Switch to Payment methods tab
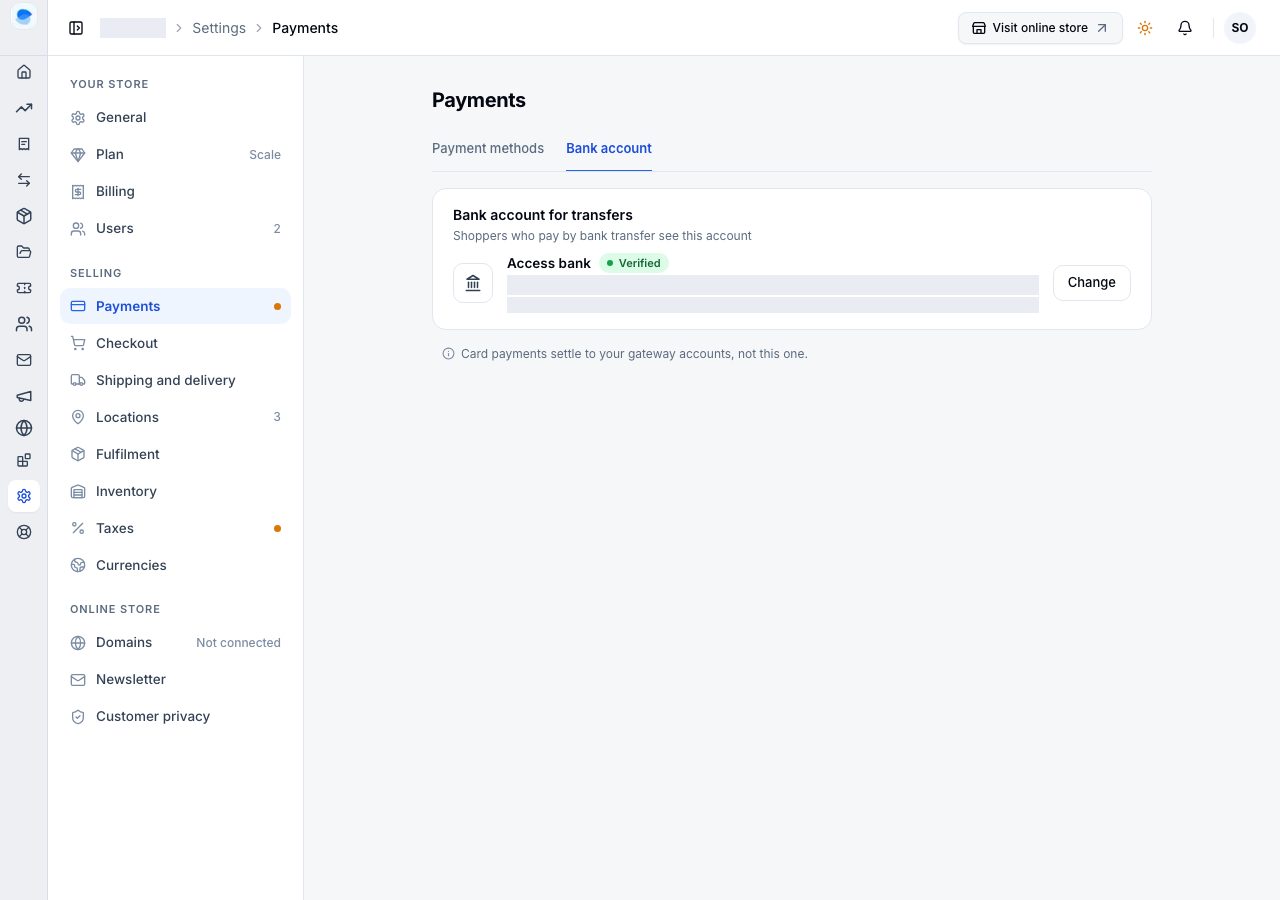The width and height of the screenshot is (1280, 900). tap(488, 148)
